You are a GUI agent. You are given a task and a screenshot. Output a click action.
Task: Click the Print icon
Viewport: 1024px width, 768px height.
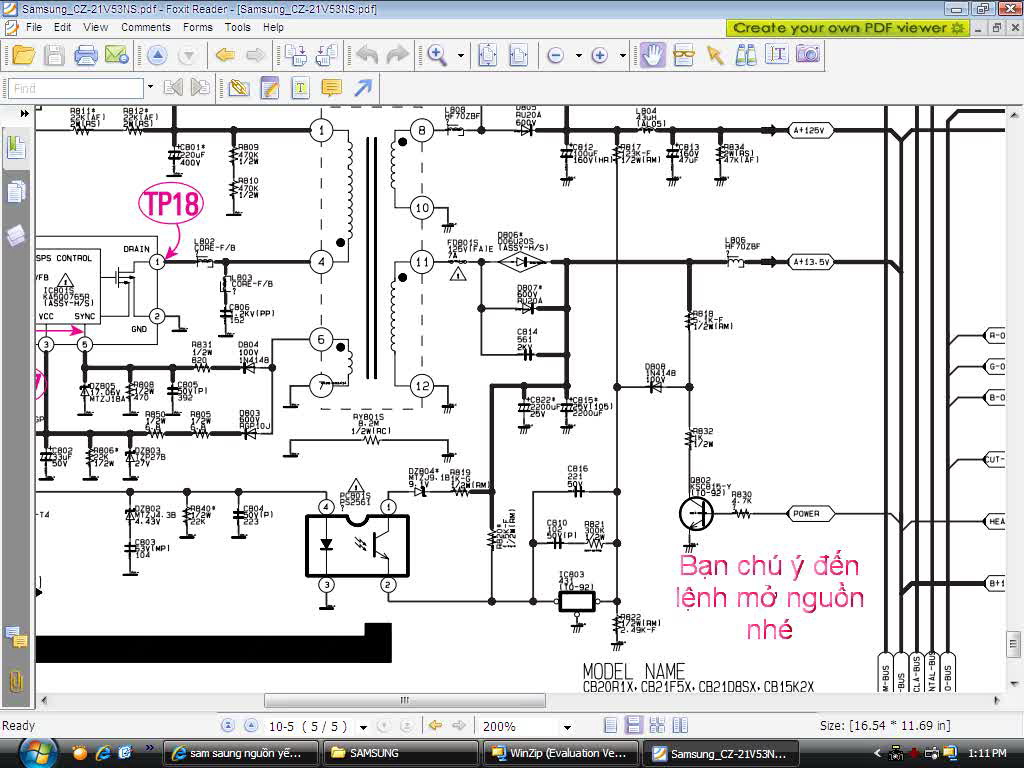tap(86, 55)
